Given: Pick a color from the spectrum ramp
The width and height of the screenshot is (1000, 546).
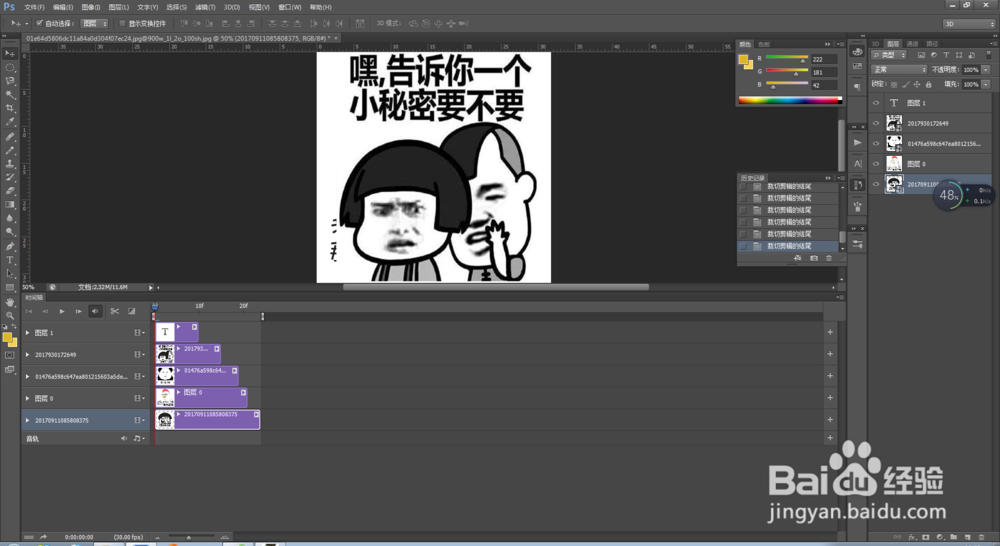Looking at the screenshot, I should coord(790,100).
